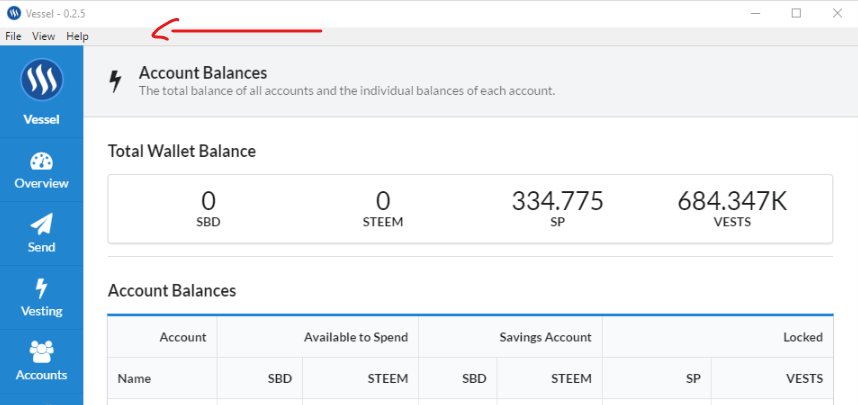
Task: Select the Send sidebar label
Action: pyautogui.click(x=42, y=247)
